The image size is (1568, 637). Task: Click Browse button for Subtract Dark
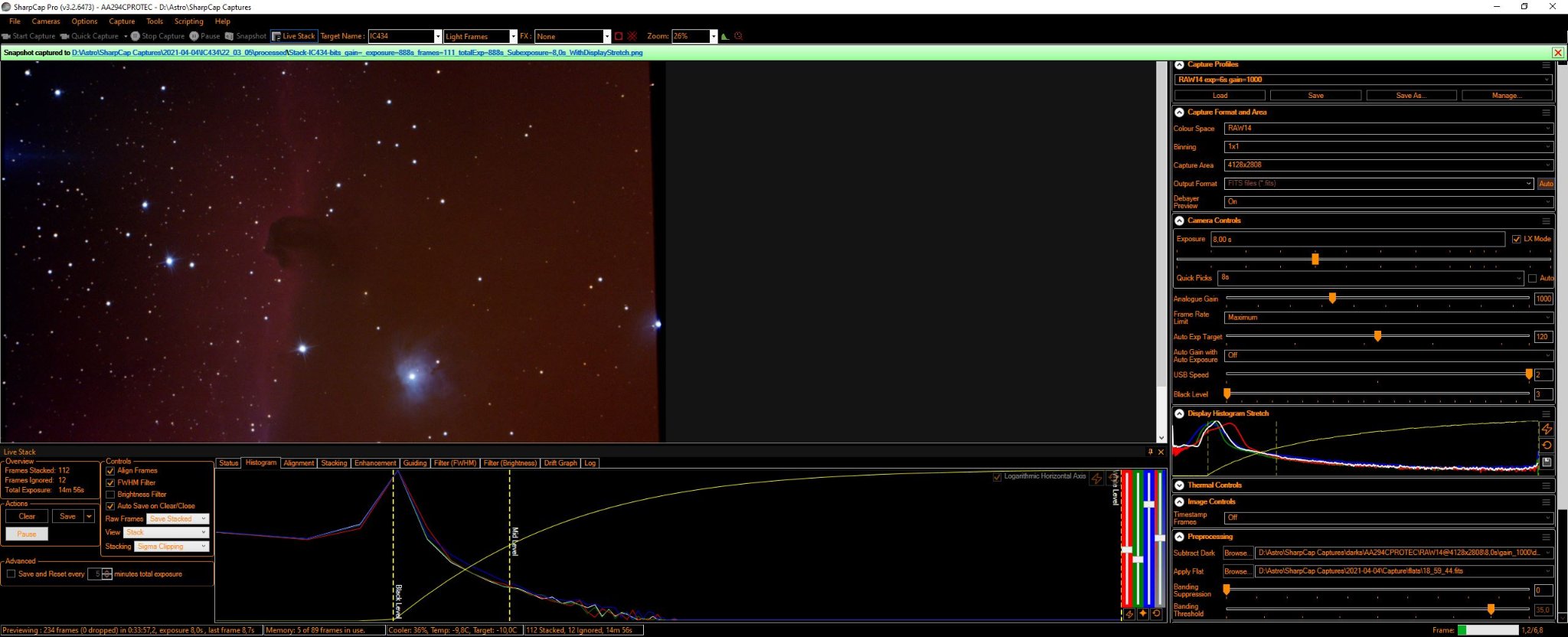coord(1236,553)
